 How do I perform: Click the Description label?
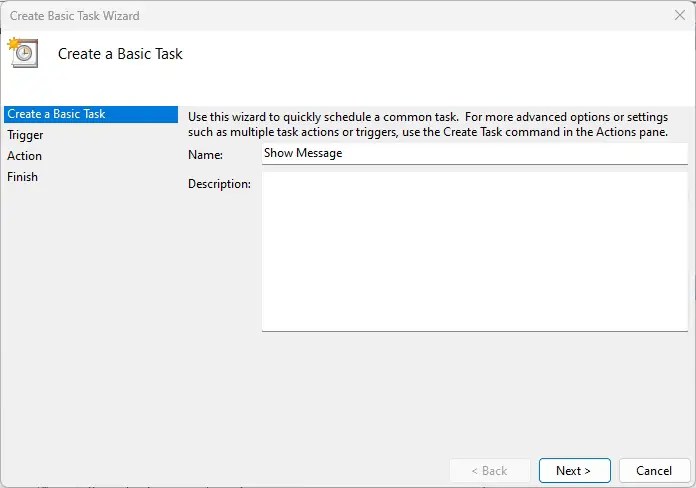pos(219,184)
